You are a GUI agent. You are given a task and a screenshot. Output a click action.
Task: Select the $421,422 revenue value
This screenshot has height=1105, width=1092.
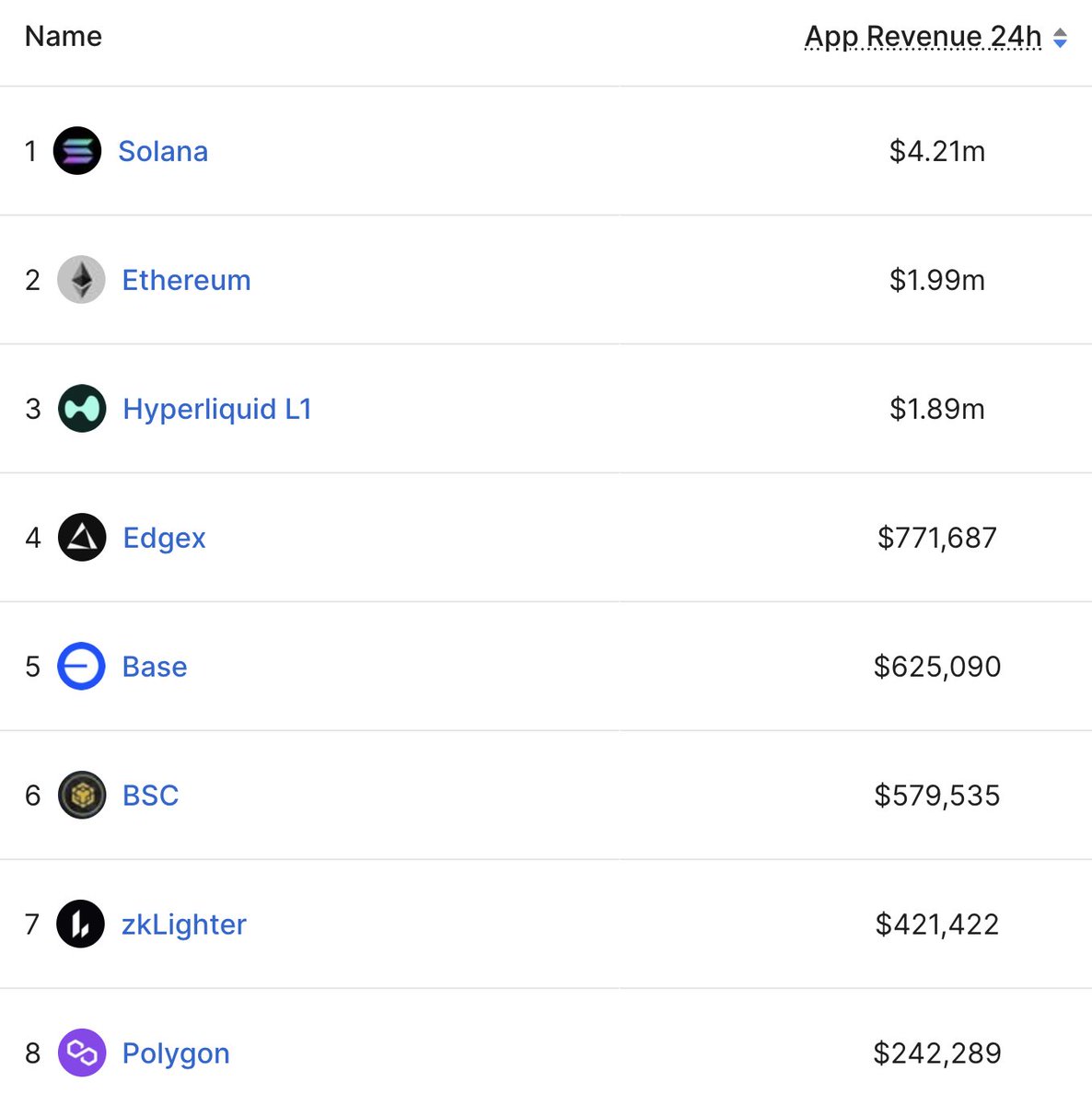coord(937,925)
